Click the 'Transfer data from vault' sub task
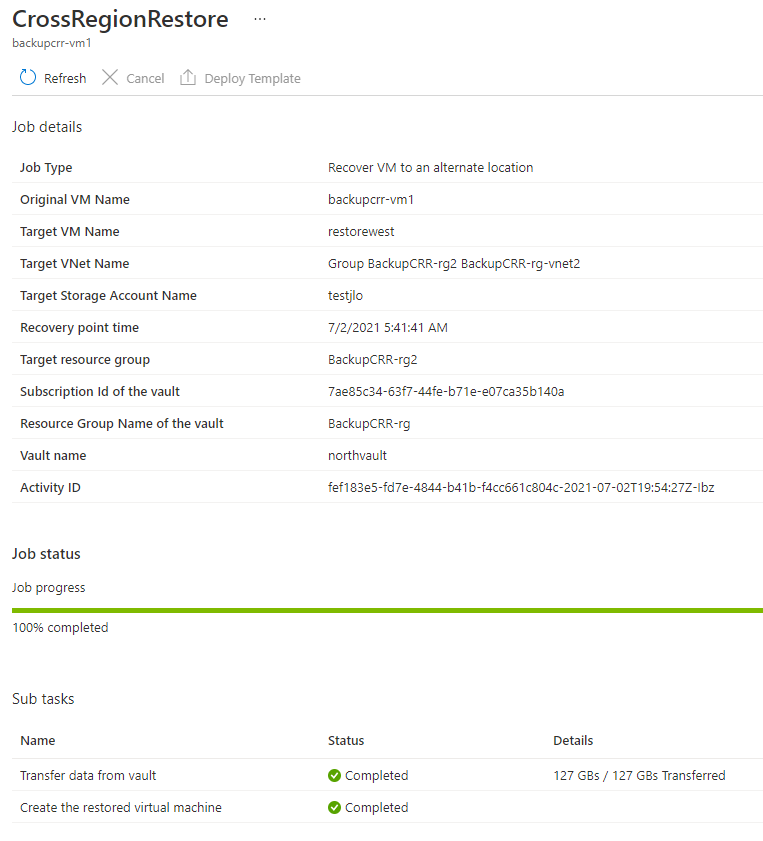 tap(88, 776)
